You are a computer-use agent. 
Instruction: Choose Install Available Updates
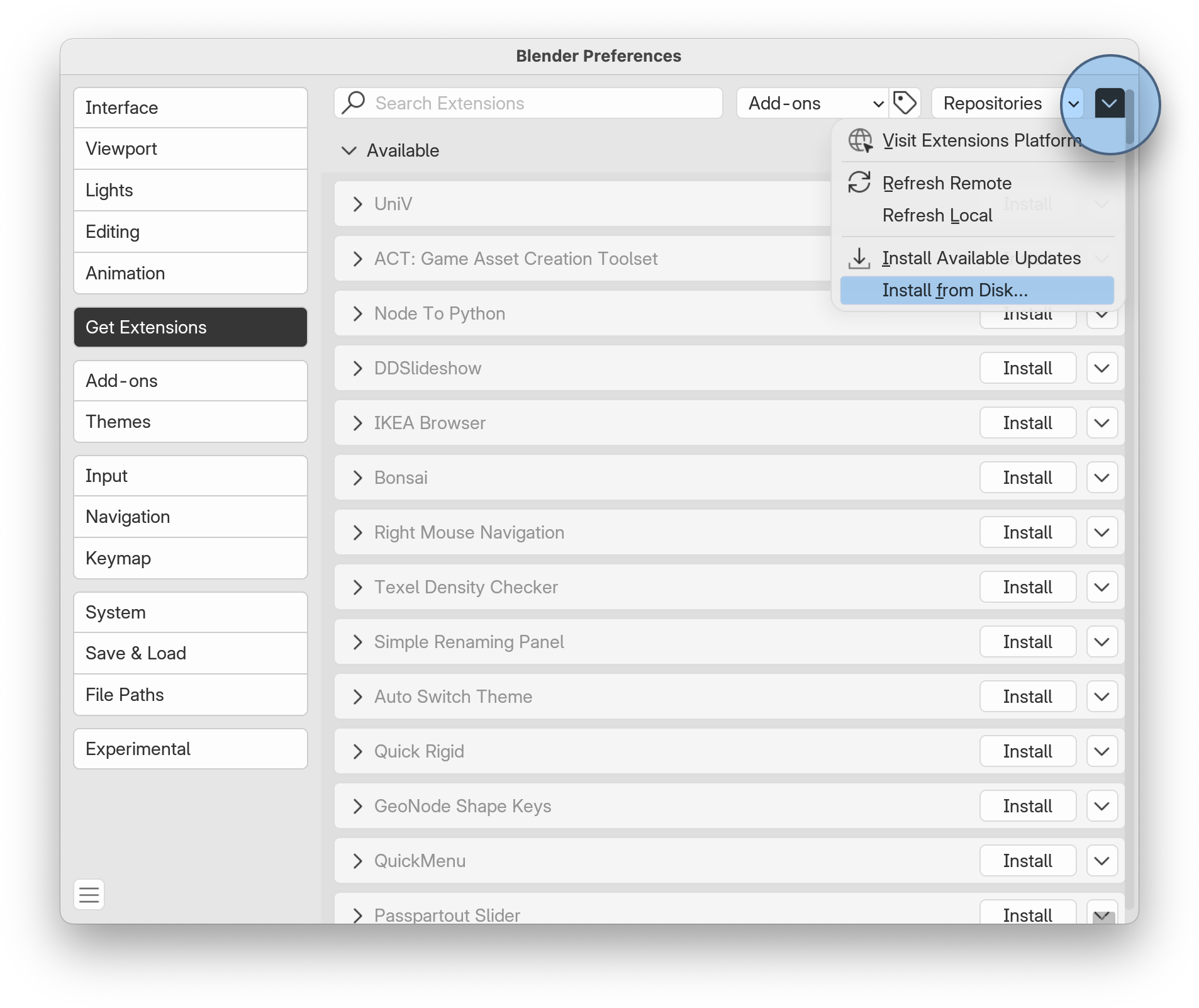point(977,258)
